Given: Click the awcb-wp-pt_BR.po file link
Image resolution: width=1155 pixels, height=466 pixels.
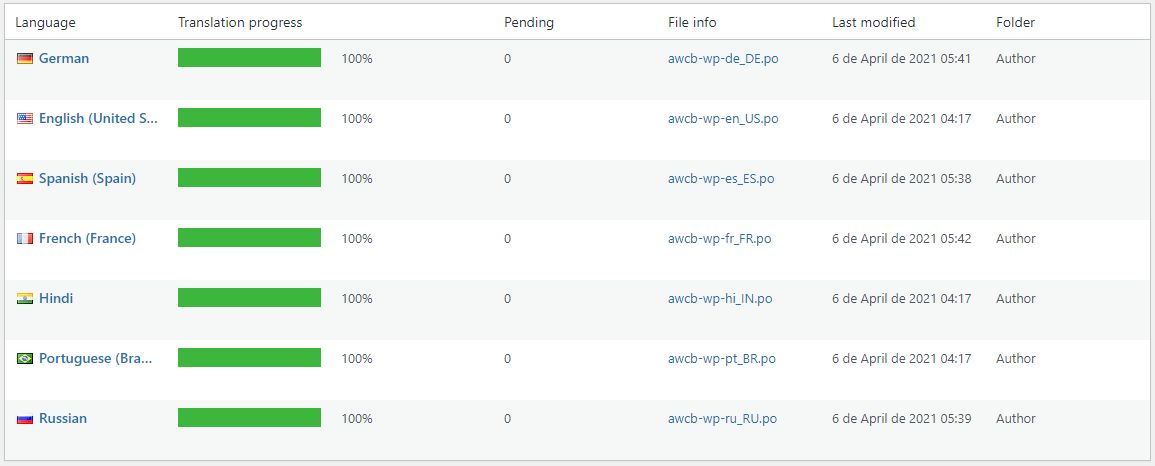Looking at the screenshot, I should click(x=721, y=359).
